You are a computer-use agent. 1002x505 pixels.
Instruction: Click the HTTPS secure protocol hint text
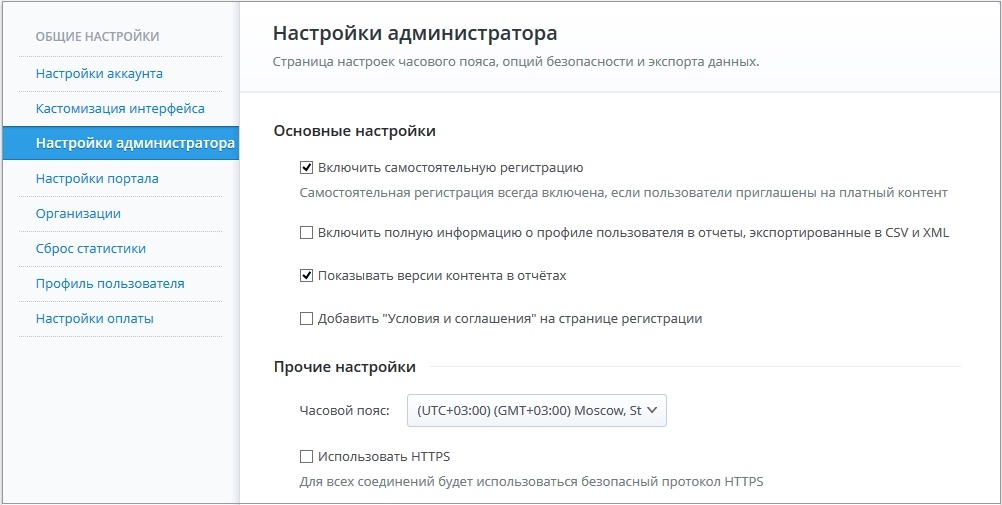[x=531, y=481]
